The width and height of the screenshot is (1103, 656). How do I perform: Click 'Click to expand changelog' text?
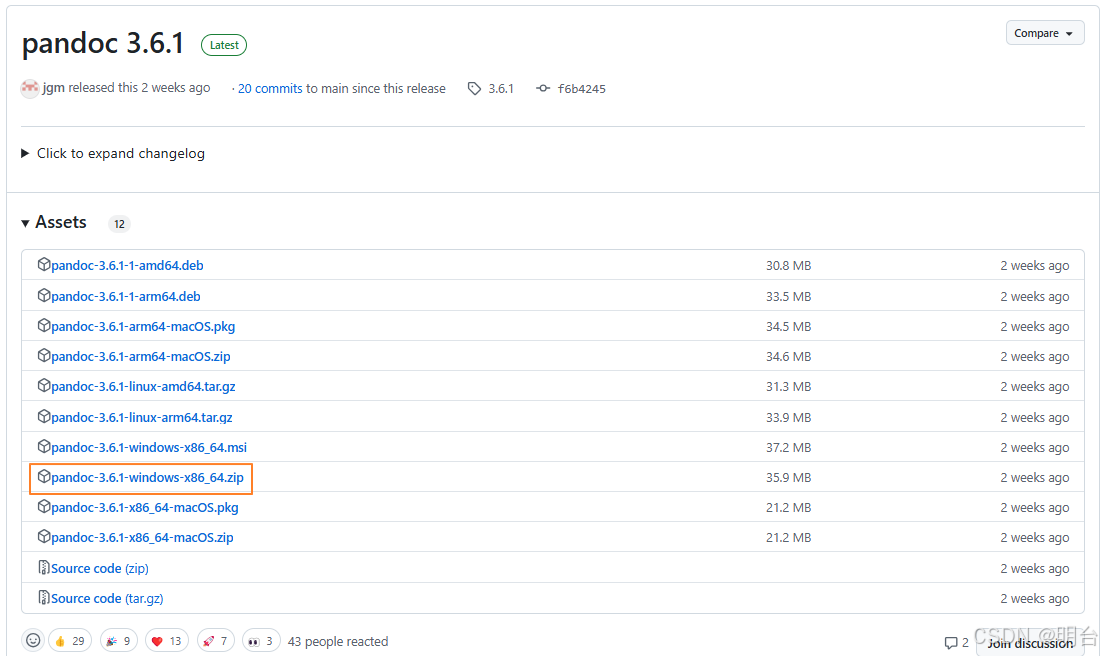coord(121,153)
